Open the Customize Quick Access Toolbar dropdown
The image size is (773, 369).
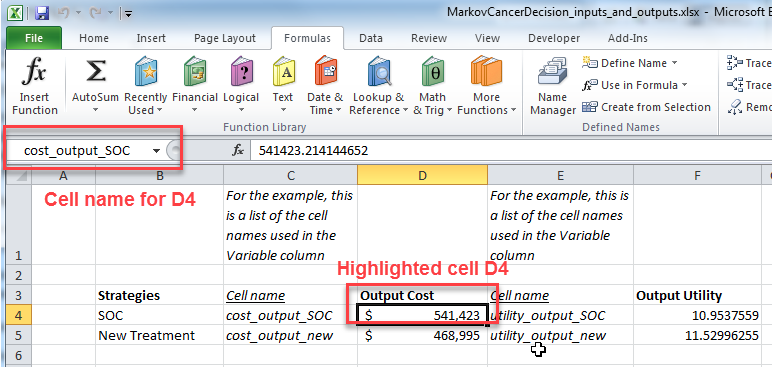128,14
